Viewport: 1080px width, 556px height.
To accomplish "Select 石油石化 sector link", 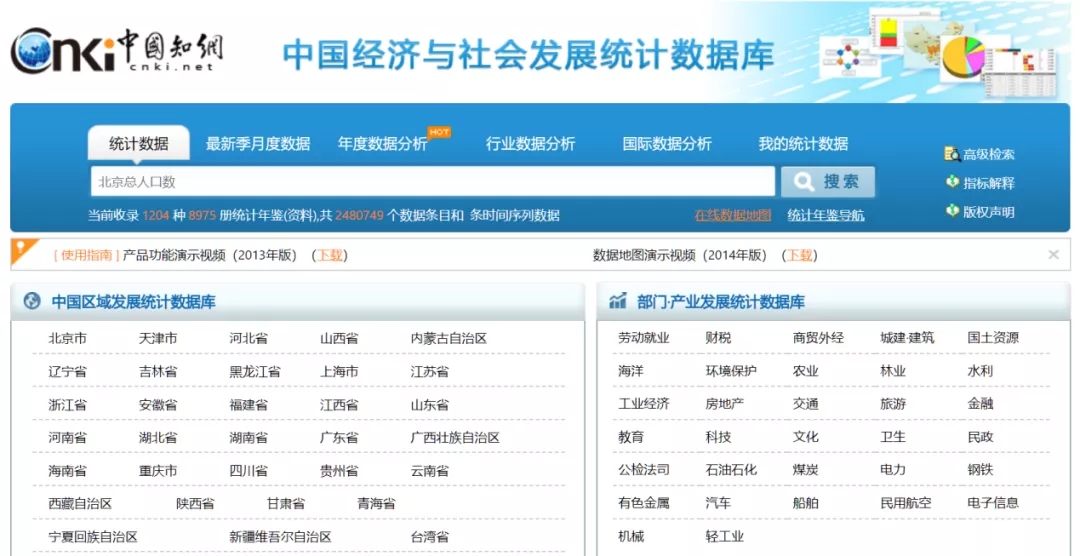I will point(731,470).
